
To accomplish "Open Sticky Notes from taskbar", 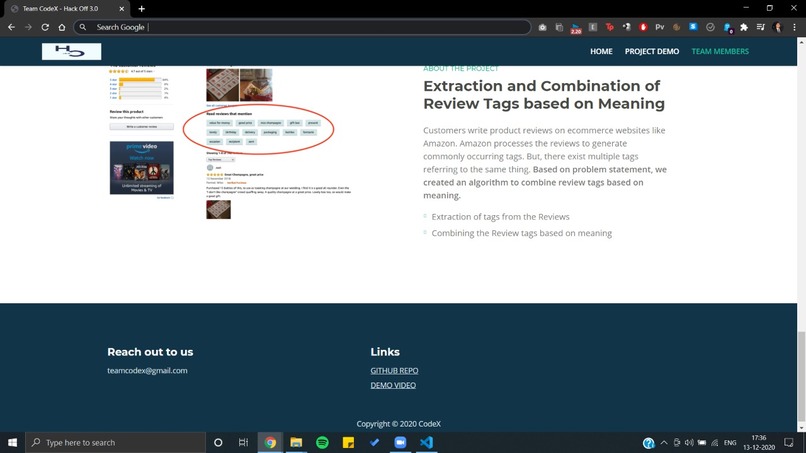I will pos(348,442).
